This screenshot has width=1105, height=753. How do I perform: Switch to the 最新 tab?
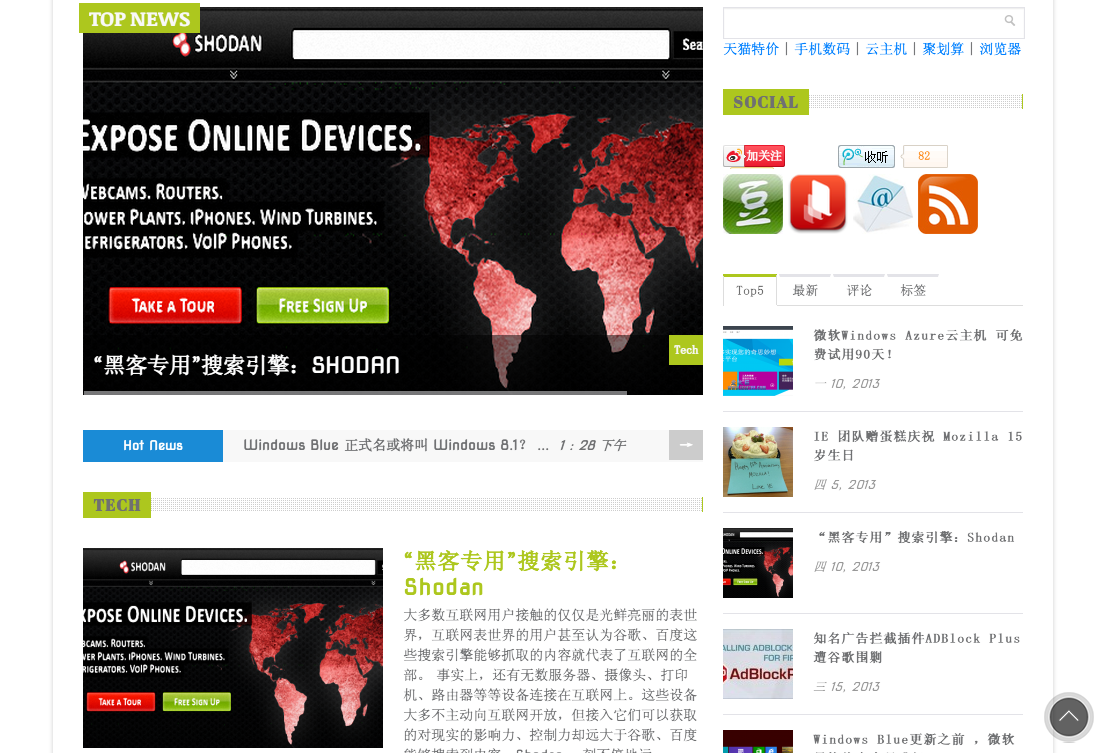805,290
